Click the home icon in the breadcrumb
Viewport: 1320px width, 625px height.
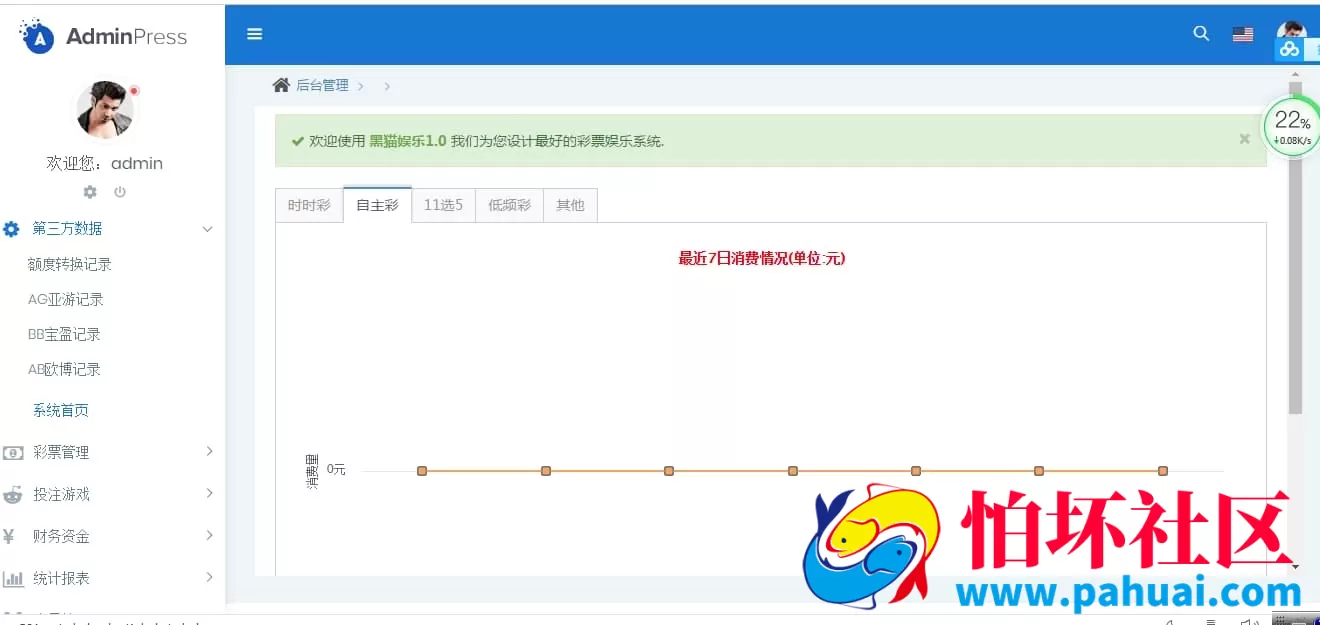[281, 84]
